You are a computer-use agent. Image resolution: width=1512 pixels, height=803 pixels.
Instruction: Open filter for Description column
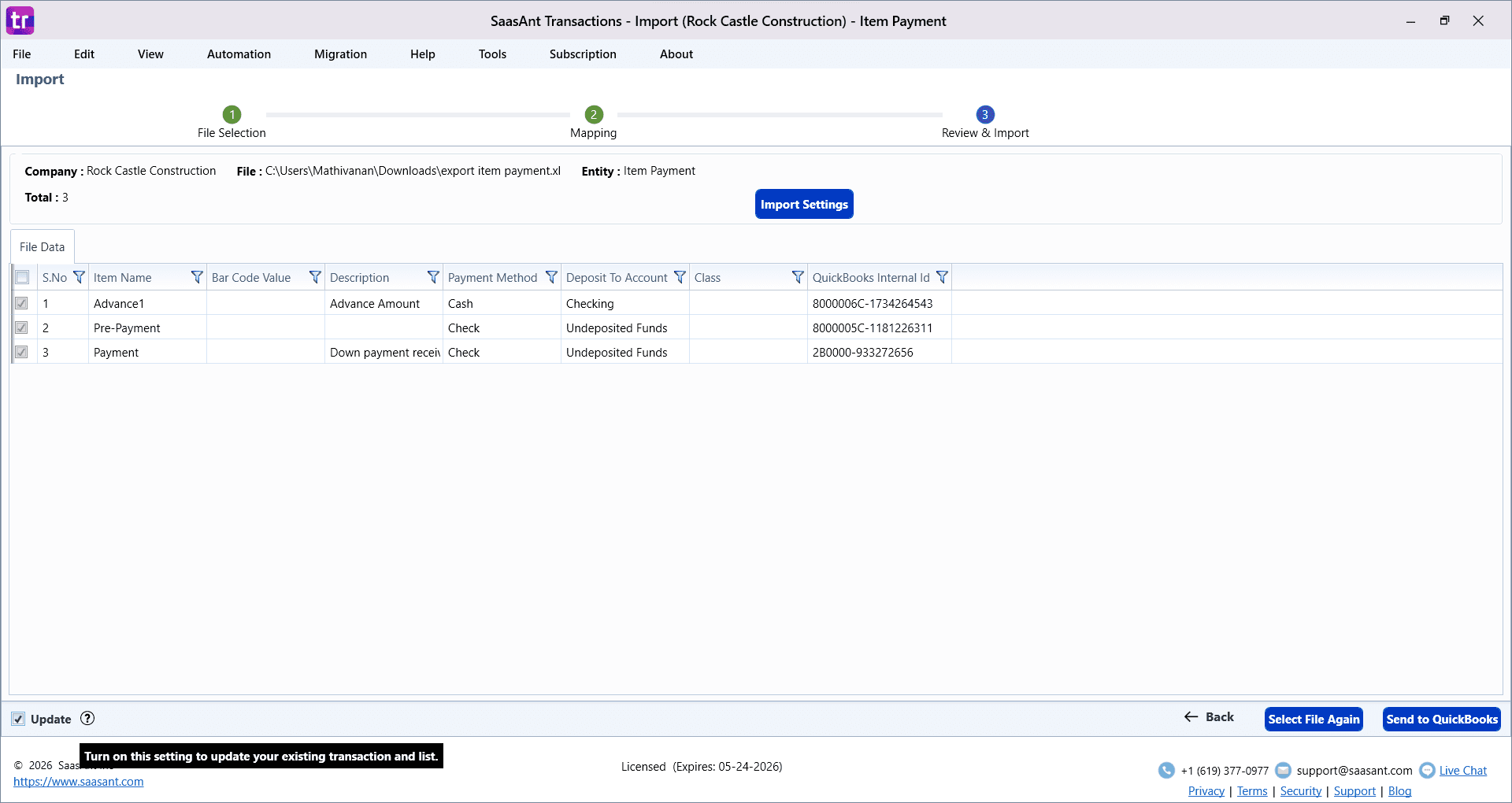pyautogui.click(x=433, y=277)
